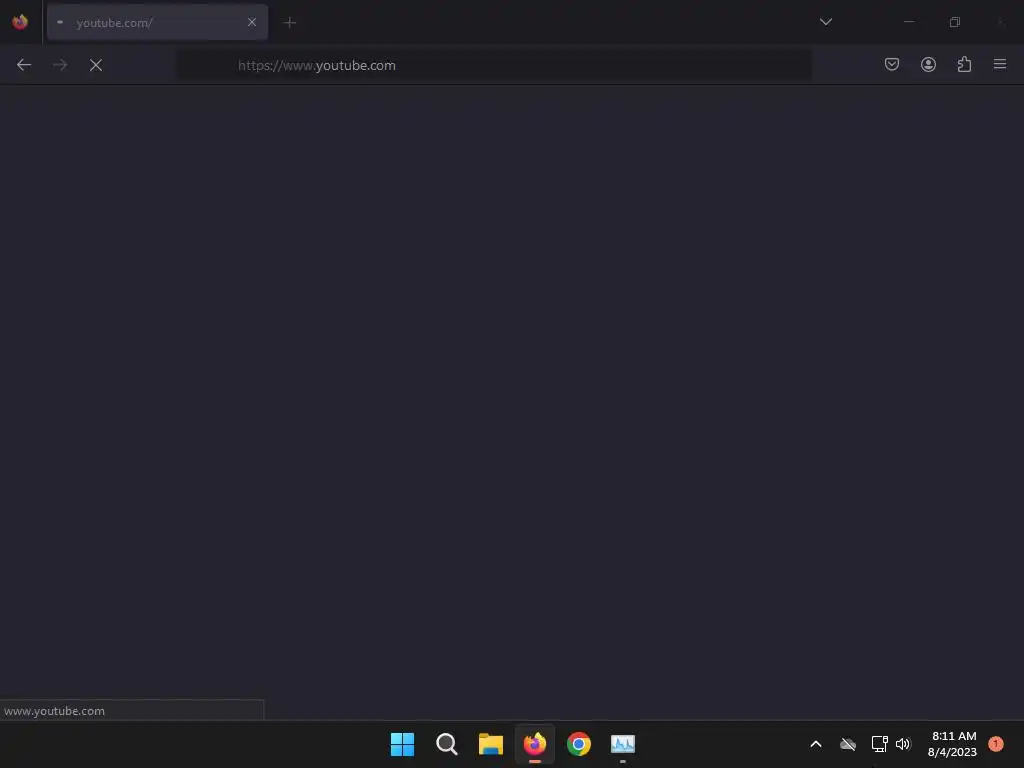Expand the list all tabs dropdown
The image size is (1024, 768).
[825, 22]
